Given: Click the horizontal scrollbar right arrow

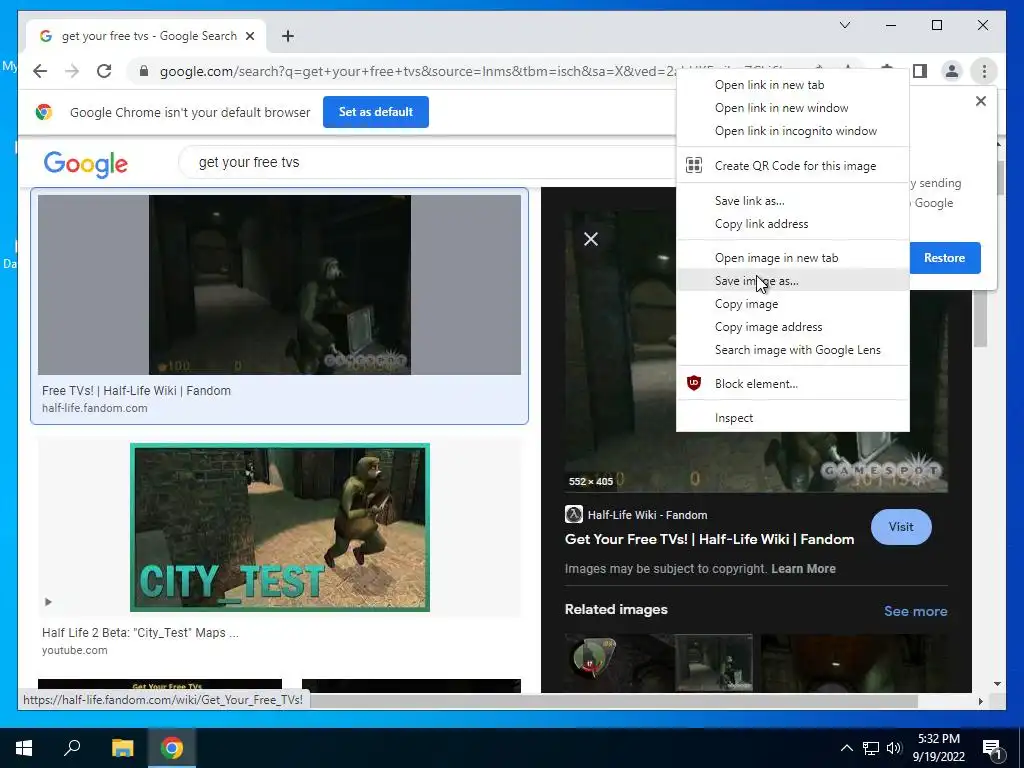Looking at the screenshot, I should [980, 701].
